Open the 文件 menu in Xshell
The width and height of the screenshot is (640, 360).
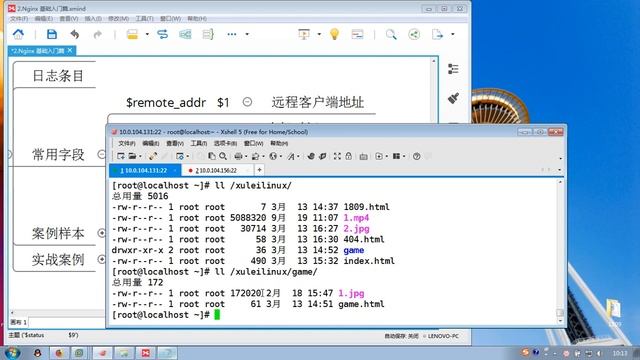click(127, 143)
